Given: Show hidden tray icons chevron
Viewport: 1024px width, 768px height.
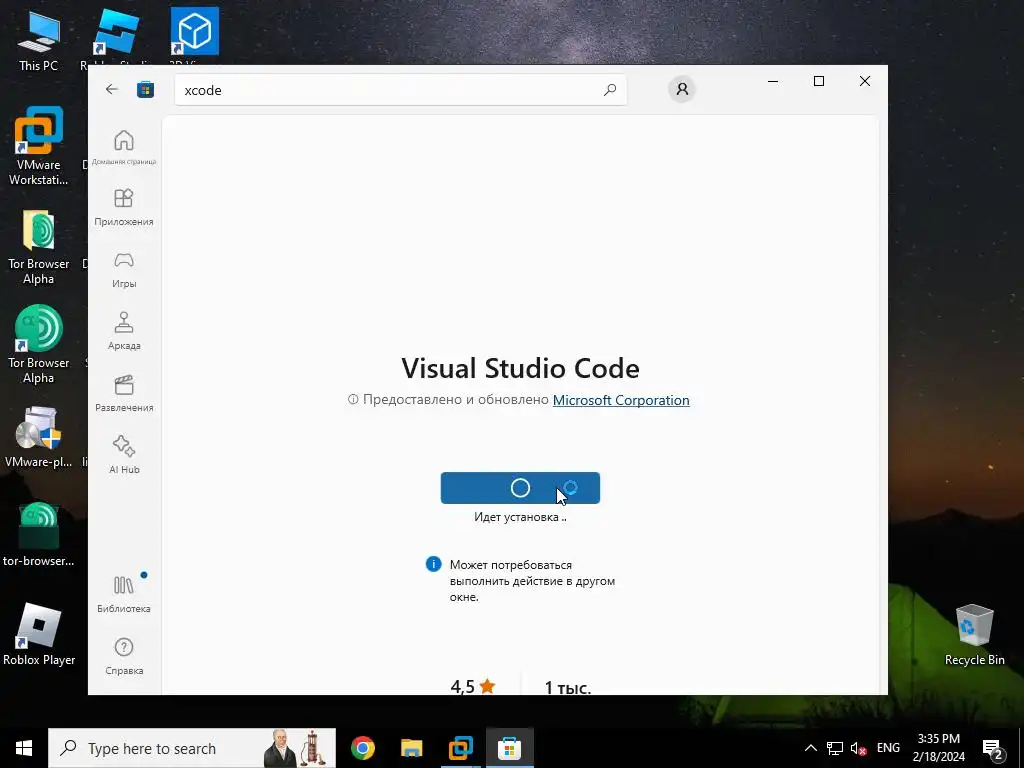Looking at the screenshot, I should click(810, 748).
